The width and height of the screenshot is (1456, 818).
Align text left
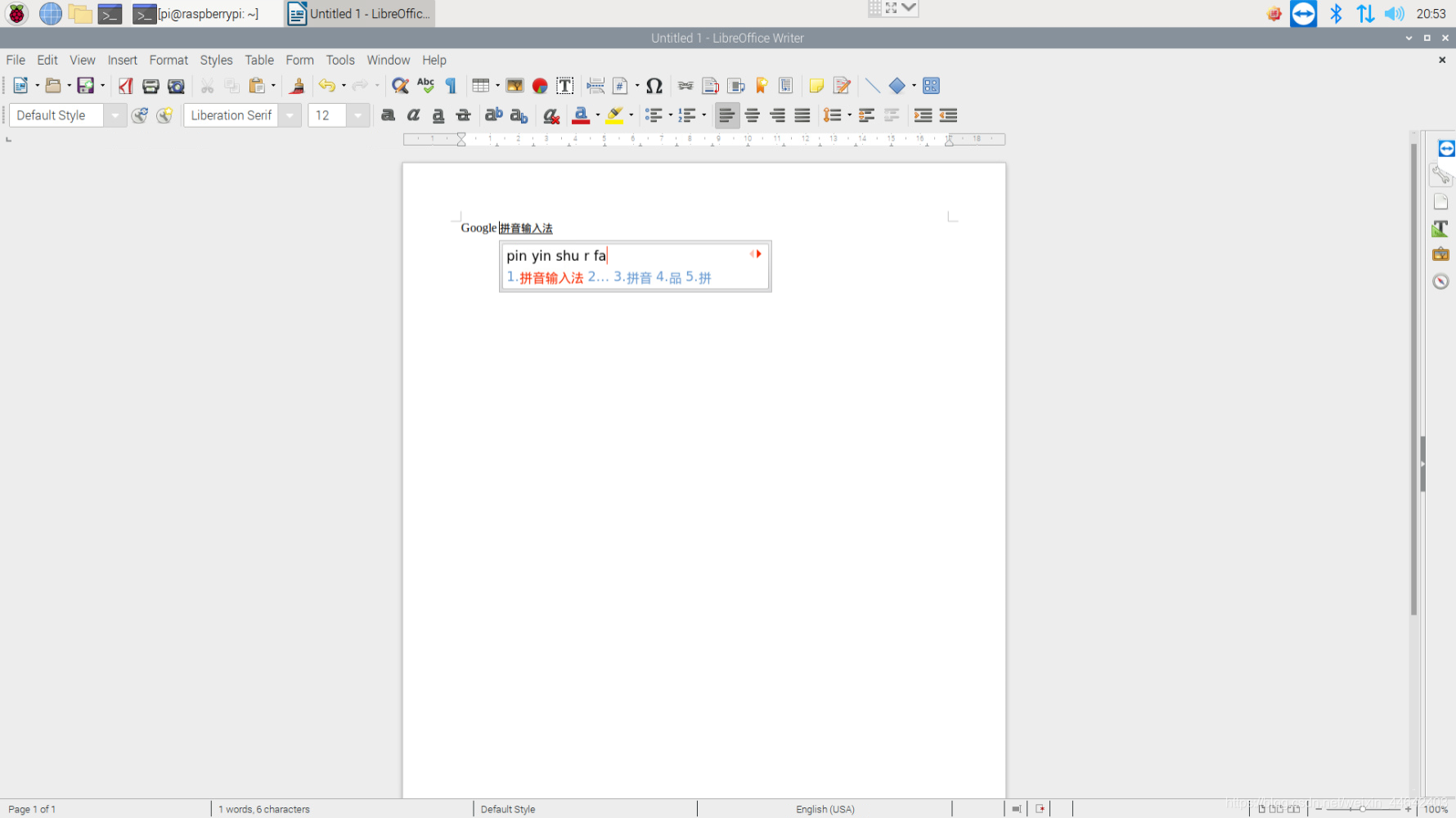click(x=727, y=115)
